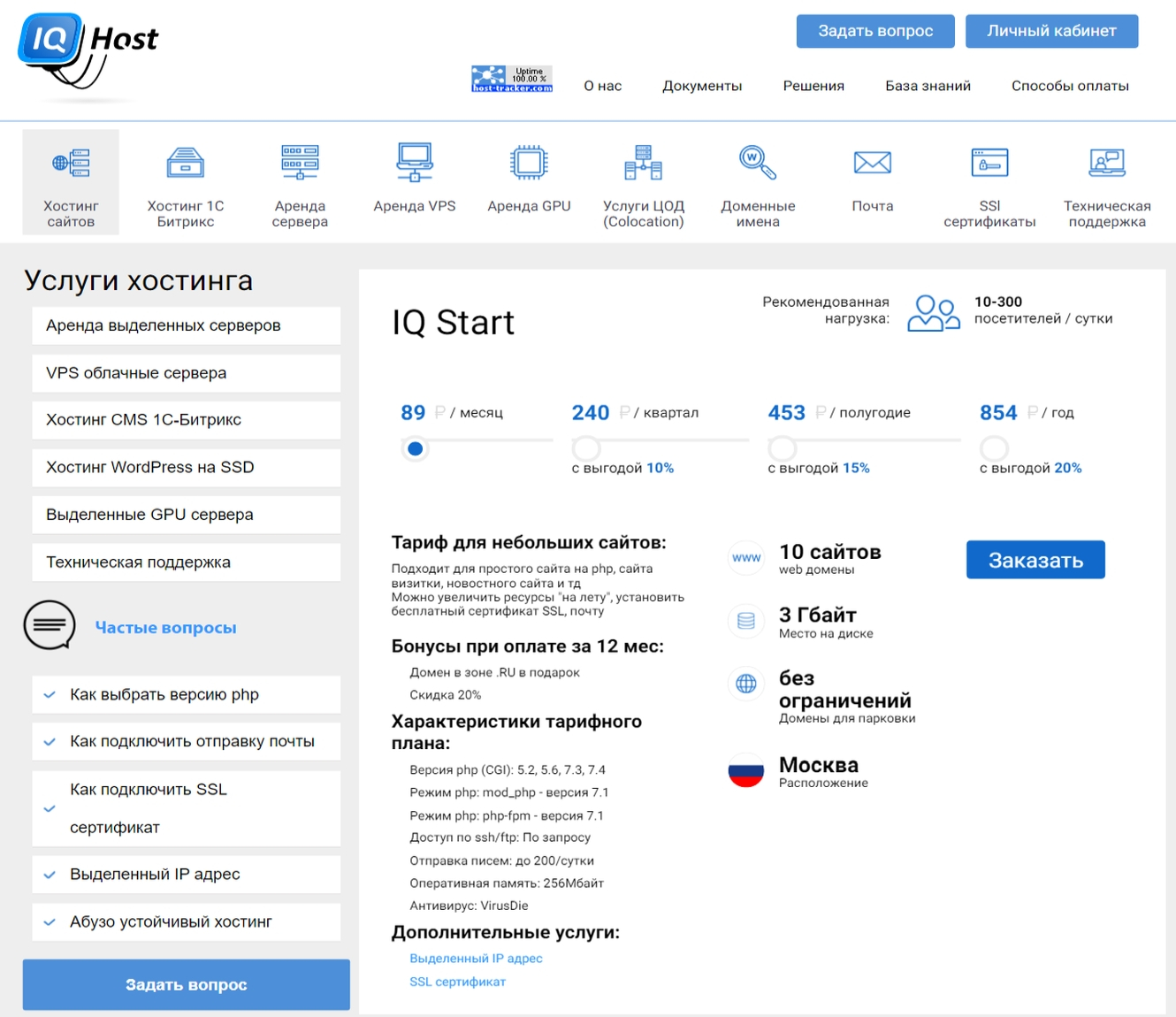Click the text Оперативная память: 256Мбайт
This screenshot has height=1017, width=1176.
(507, 883)
